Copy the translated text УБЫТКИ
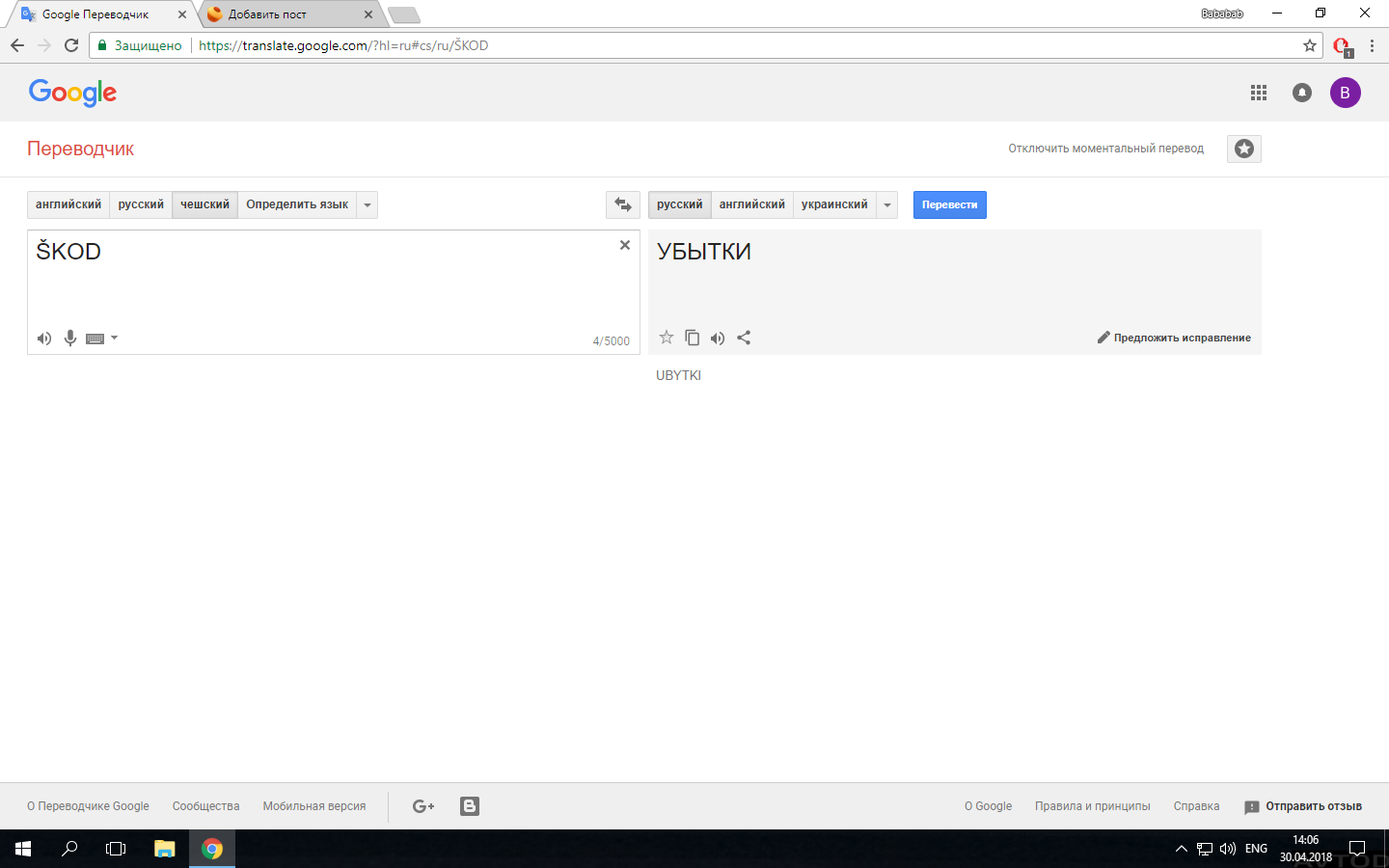 click(x=692, y=338)
